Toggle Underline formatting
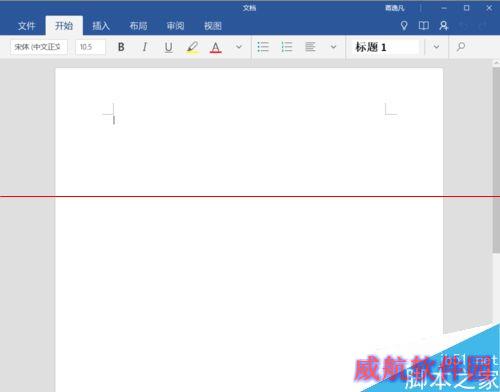Screen dimensions: 500x392 pos(169,47)
